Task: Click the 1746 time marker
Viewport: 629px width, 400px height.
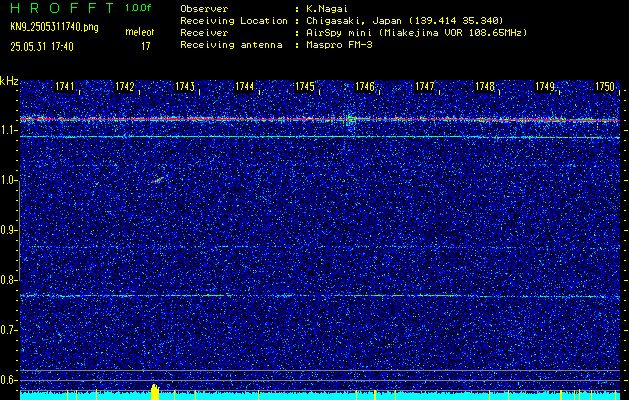Action: tap(365, 86)
